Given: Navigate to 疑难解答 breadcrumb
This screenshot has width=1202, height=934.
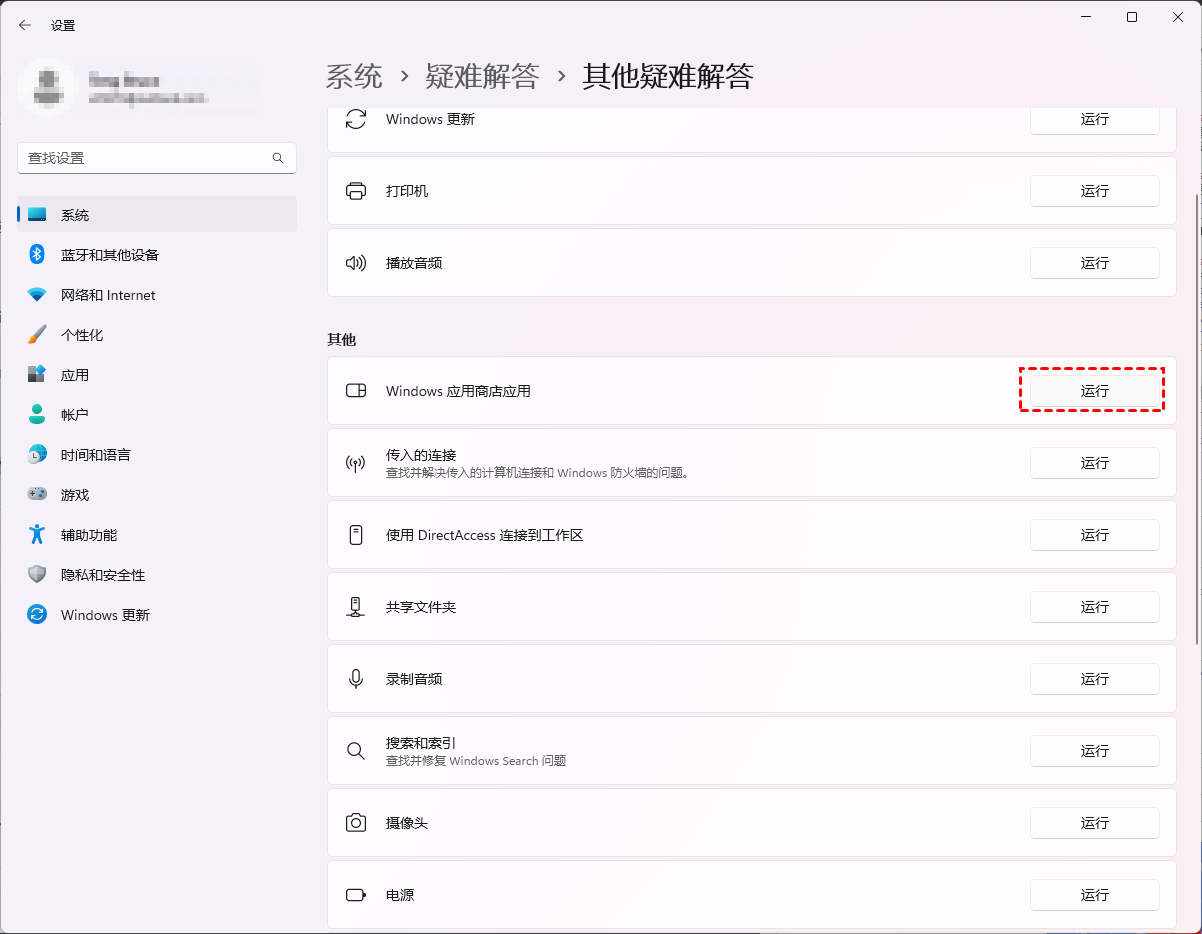Looking at the screenshot, I should click(482, 76).
